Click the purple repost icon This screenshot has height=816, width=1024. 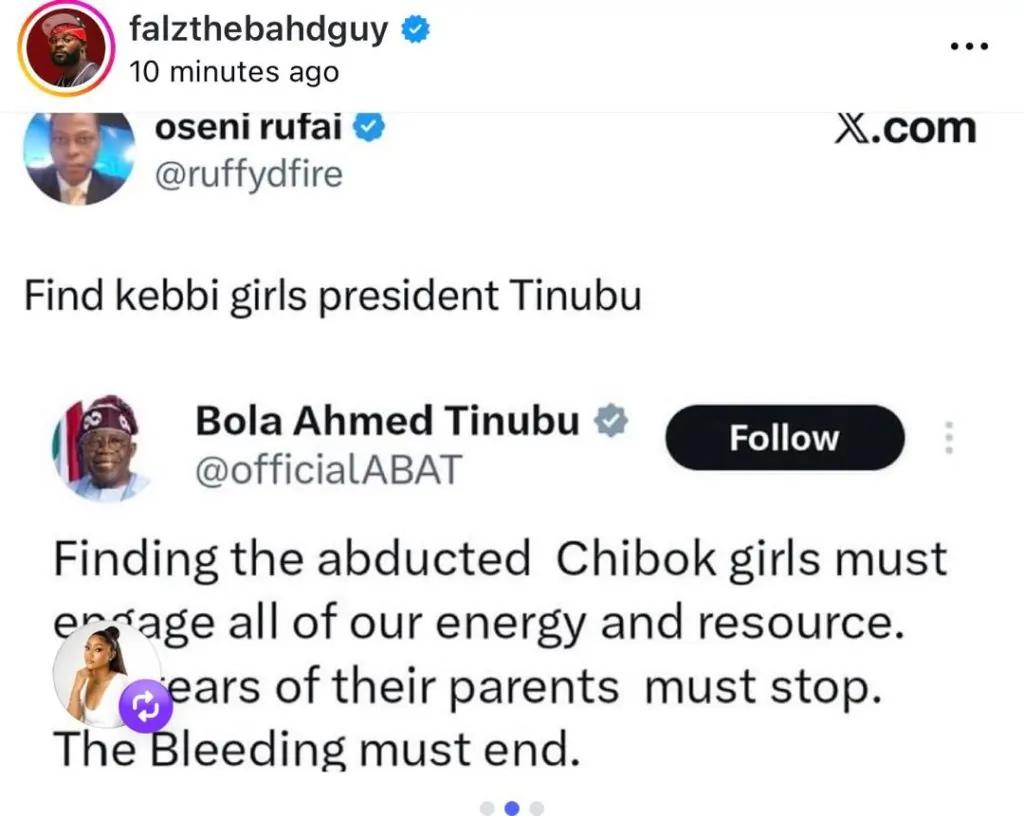pyautogui.click(x=148, y=706)
